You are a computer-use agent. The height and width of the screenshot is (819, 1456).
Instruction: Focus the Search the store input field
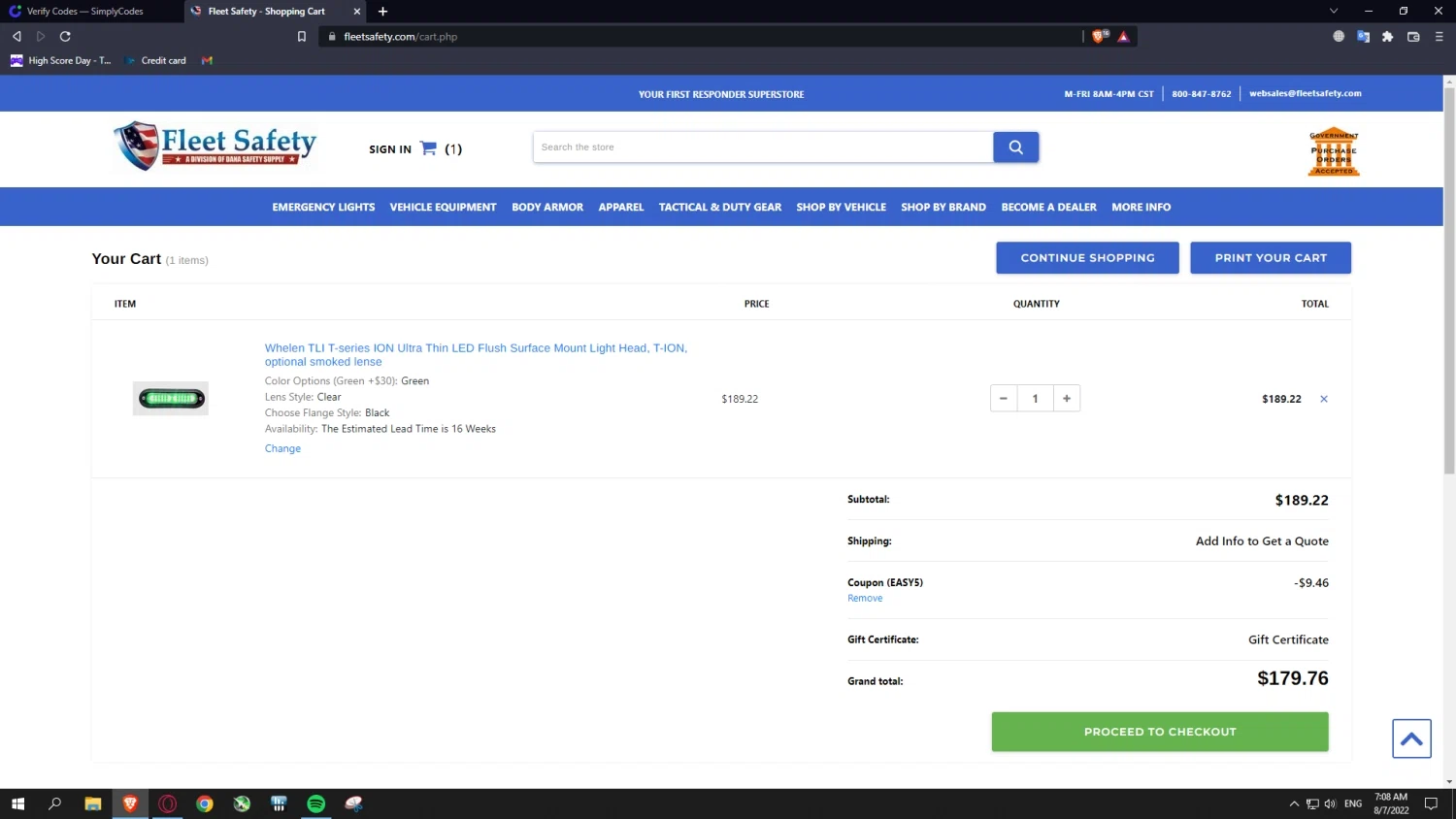(x=763, y=147)
